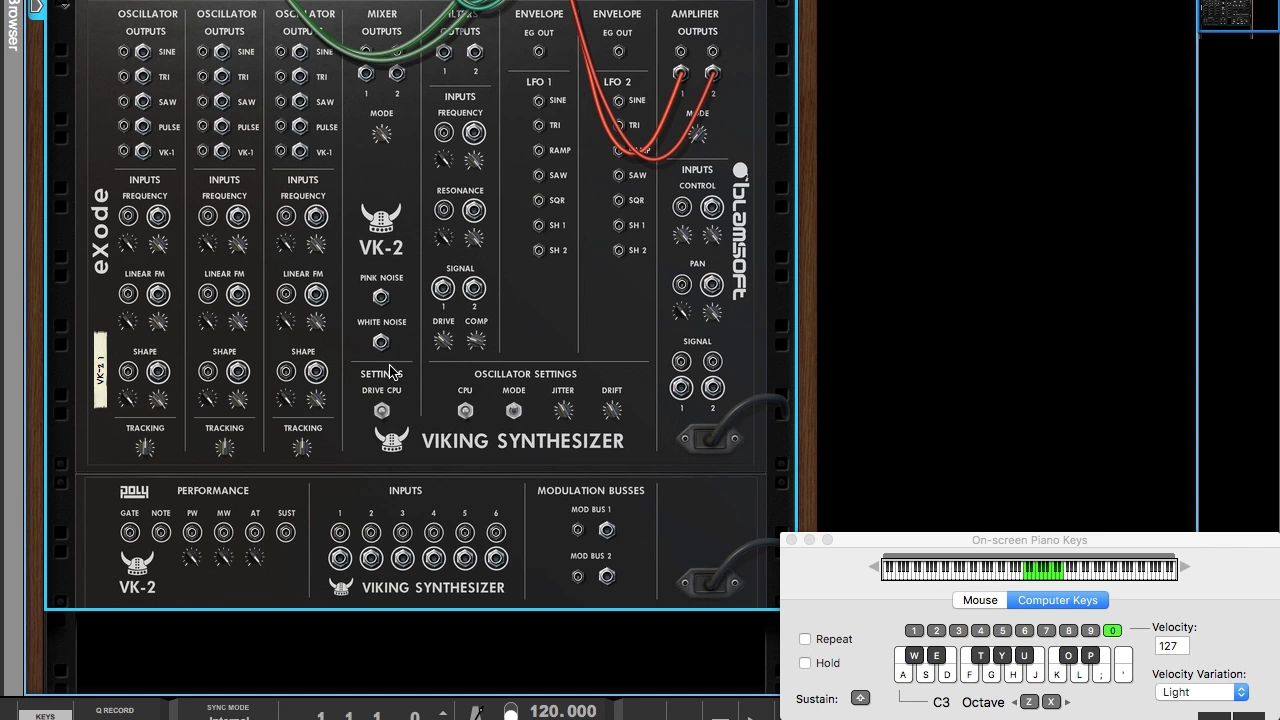Click the LFO 1 TRI jack

click(x=539, y=126)
